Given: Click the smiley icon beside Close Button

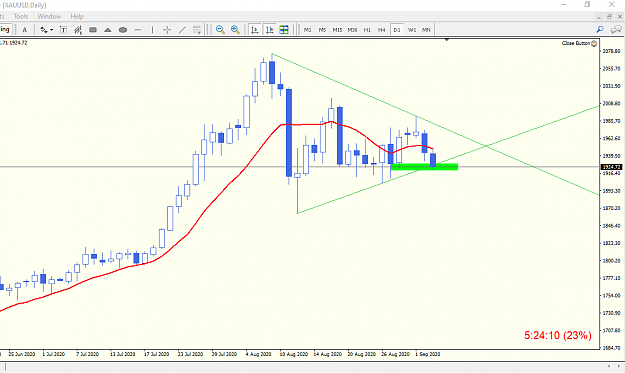Looking at the screenshot, I should (x=594, y=43).
